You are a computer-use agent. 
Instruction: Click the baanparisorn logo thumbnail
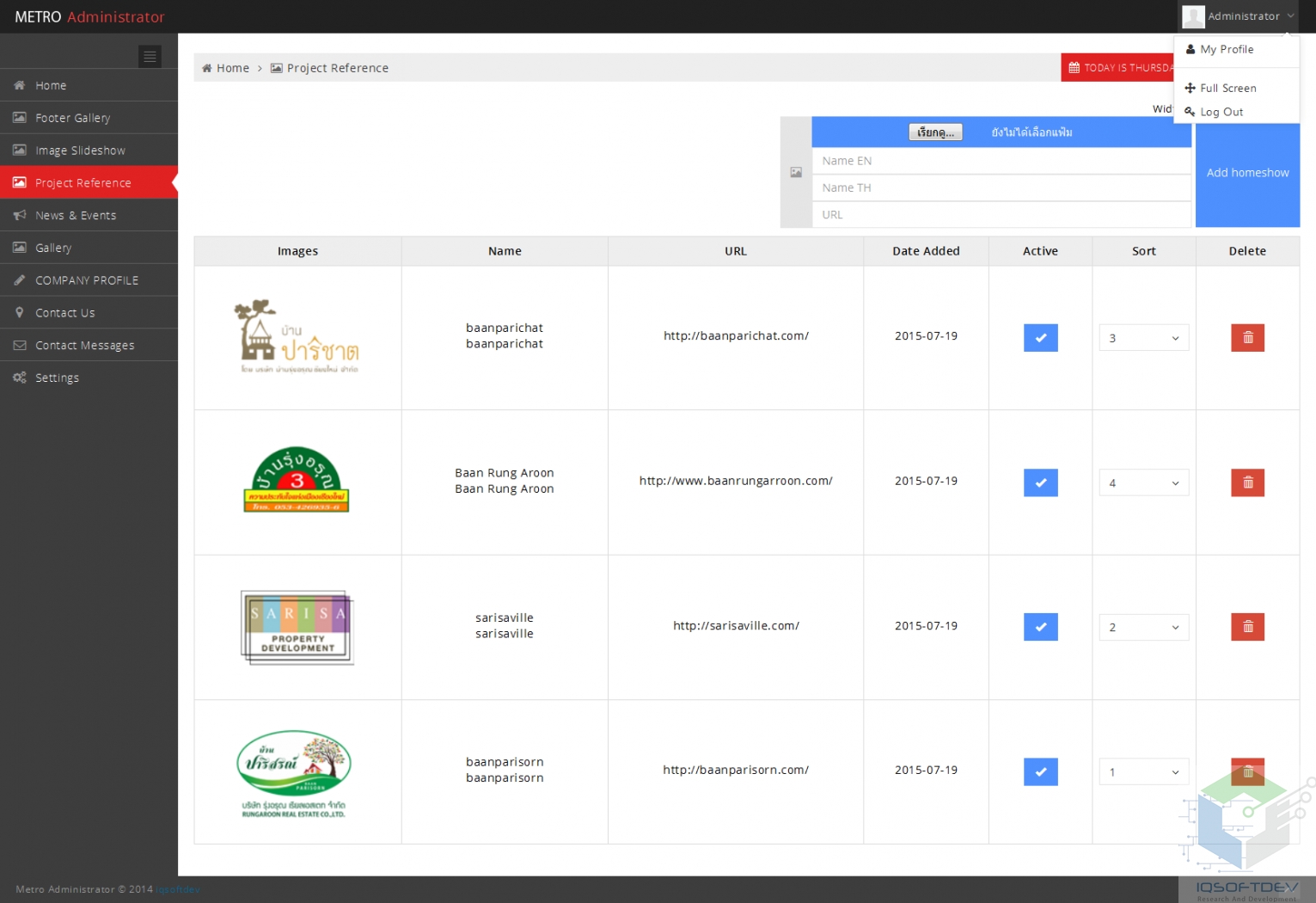tap(294, 773)
